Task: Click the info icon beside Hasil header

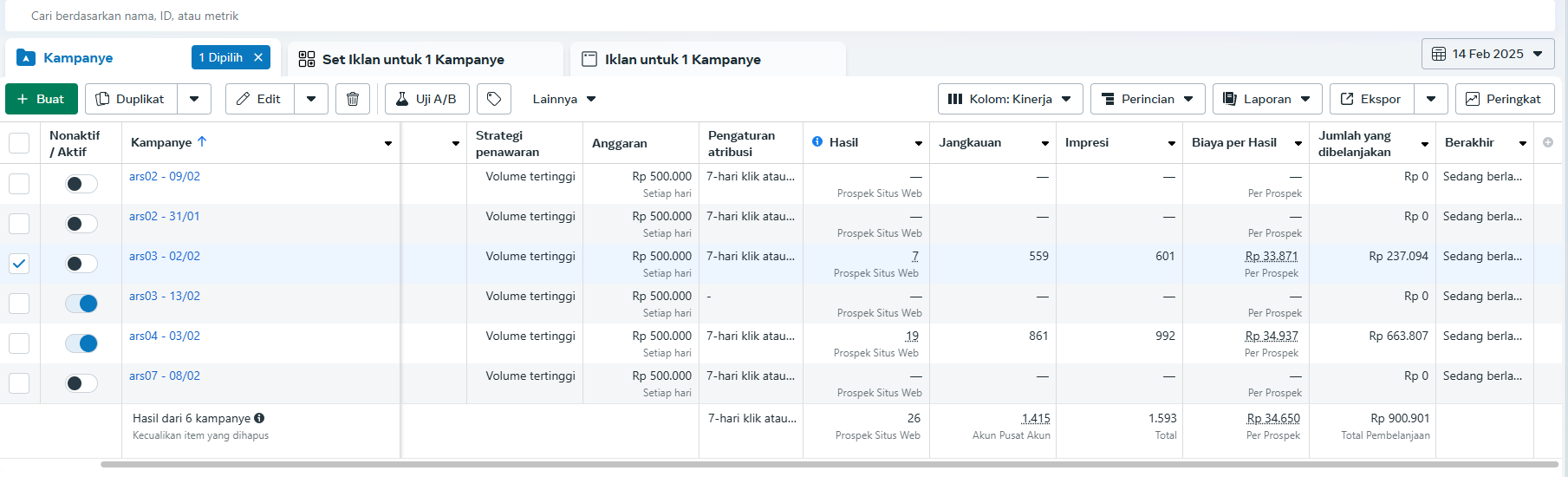Action: click(817, 141)
